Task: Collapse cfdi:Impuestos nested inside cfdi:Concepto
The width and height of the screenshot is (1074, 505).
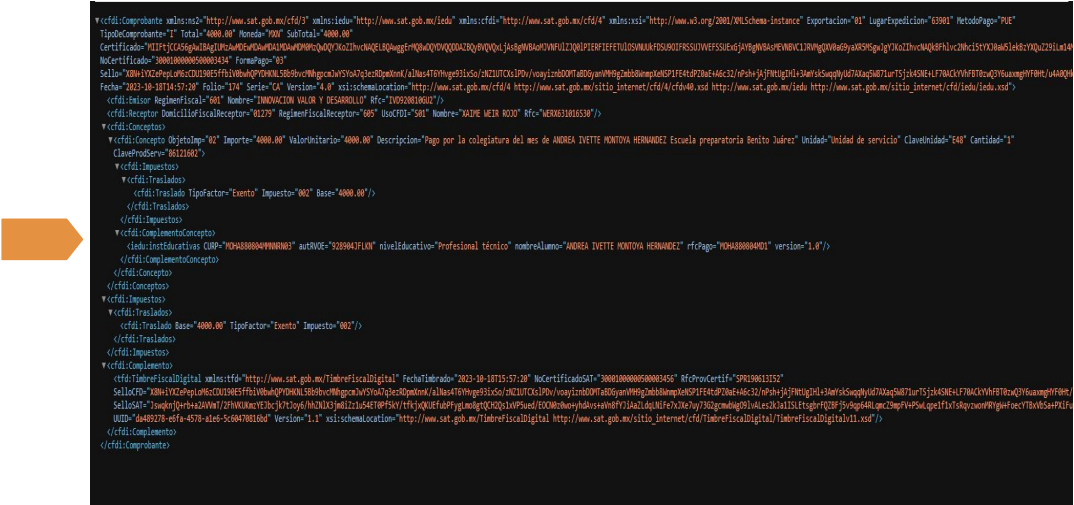Action: point(116,166)
